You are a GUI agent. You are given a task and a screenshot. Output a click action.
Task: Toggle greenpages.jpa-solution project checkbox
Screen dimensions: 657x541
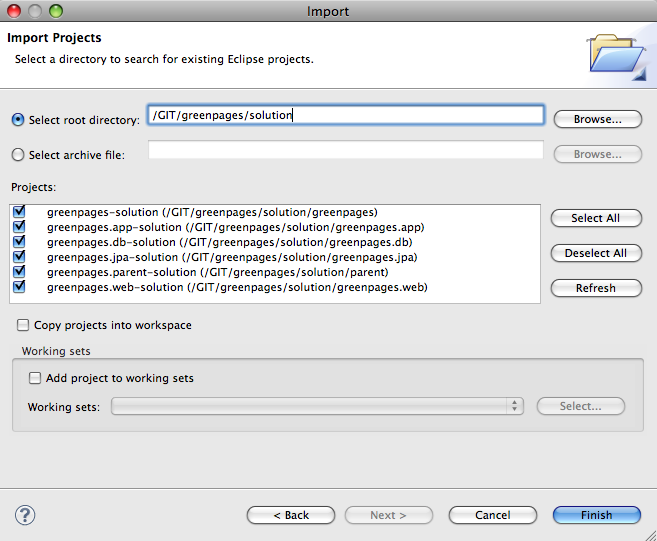click(x=19, y=256)
